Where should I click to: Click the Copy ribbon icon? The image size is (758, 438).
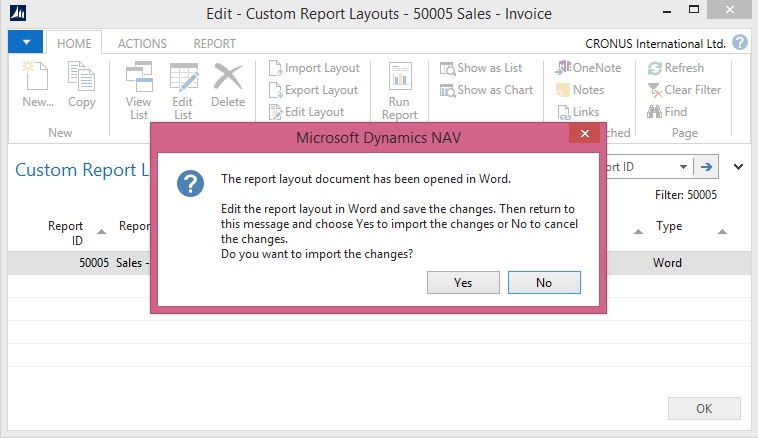[x=81, y=85]
